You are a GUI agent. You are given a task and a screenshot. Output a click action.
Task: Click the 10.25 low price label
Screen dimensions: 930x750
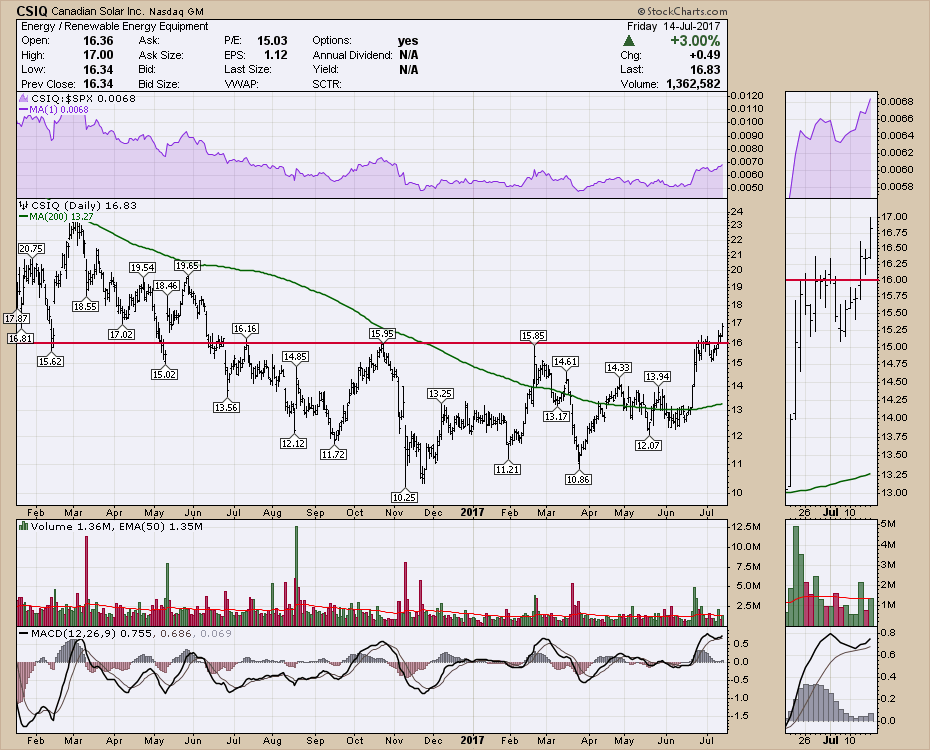(x=404, y=497)
